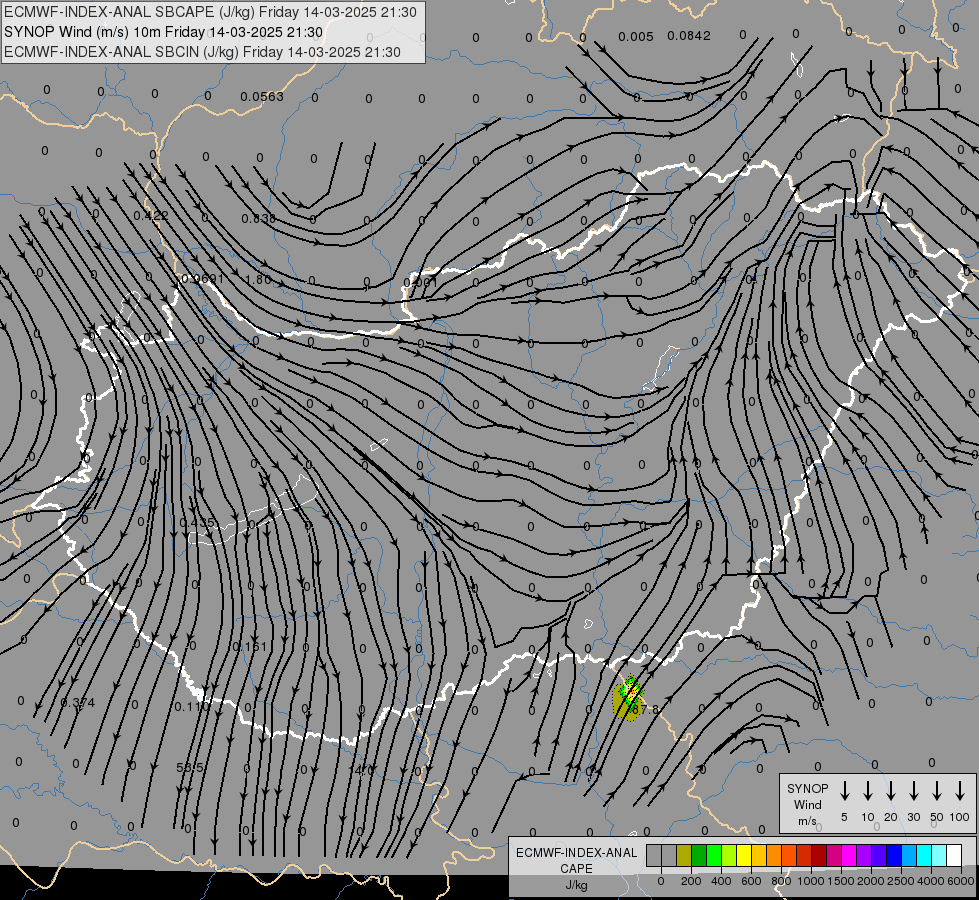
Task: Click the SBCAPE title line in header
Action: (x=210, y=12)
